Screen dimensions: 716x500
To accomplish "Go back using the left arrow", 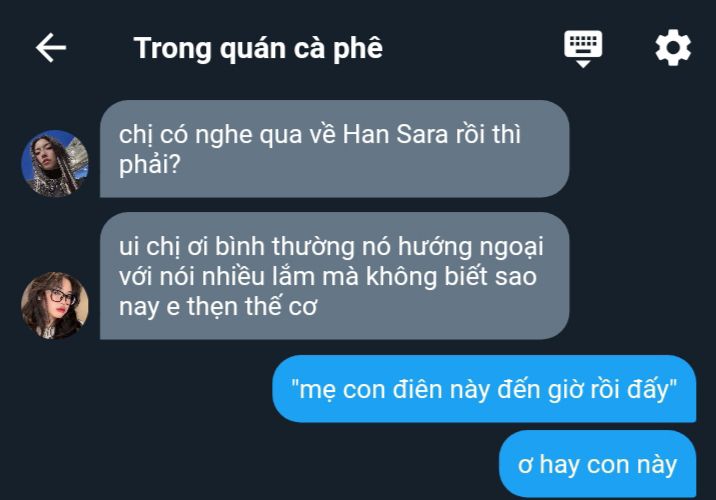I will pos(51,47).
